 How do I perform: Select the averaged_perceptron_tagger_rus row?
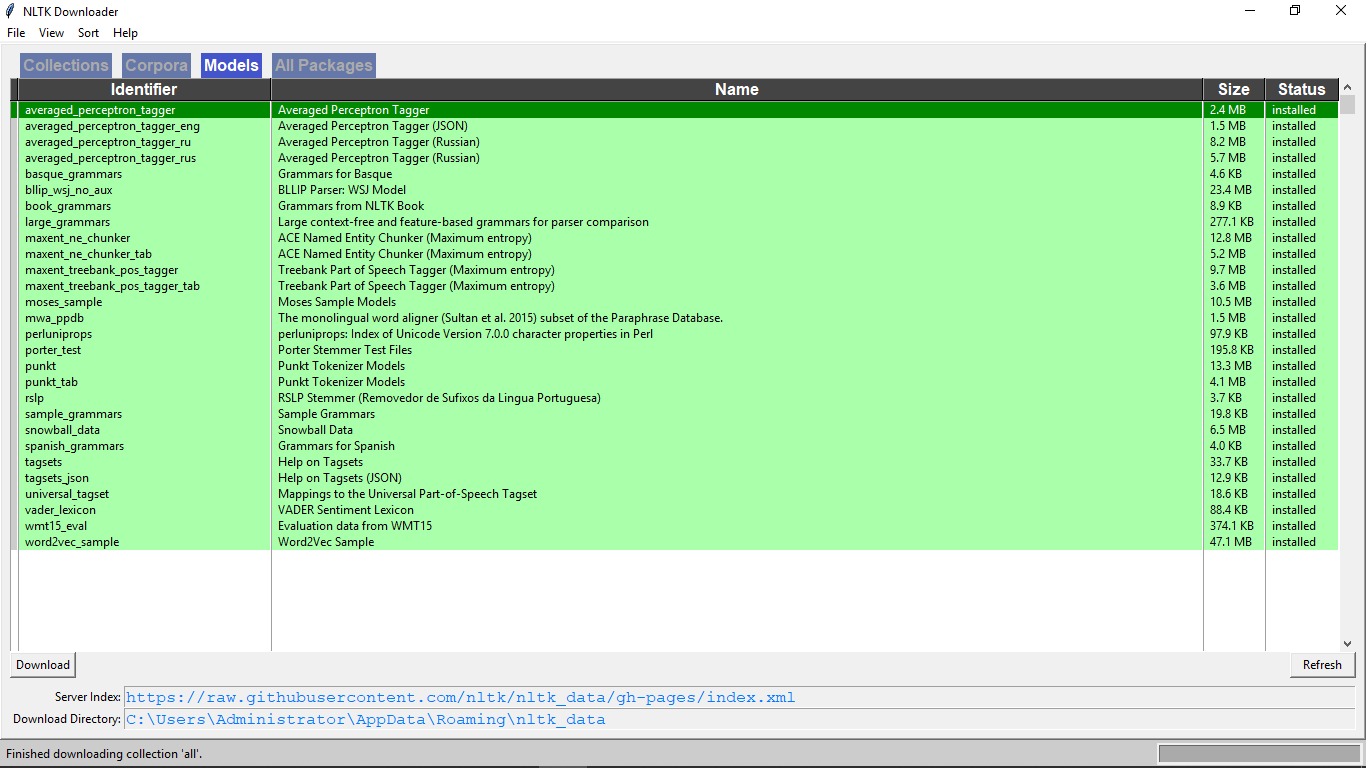point(678,158)
